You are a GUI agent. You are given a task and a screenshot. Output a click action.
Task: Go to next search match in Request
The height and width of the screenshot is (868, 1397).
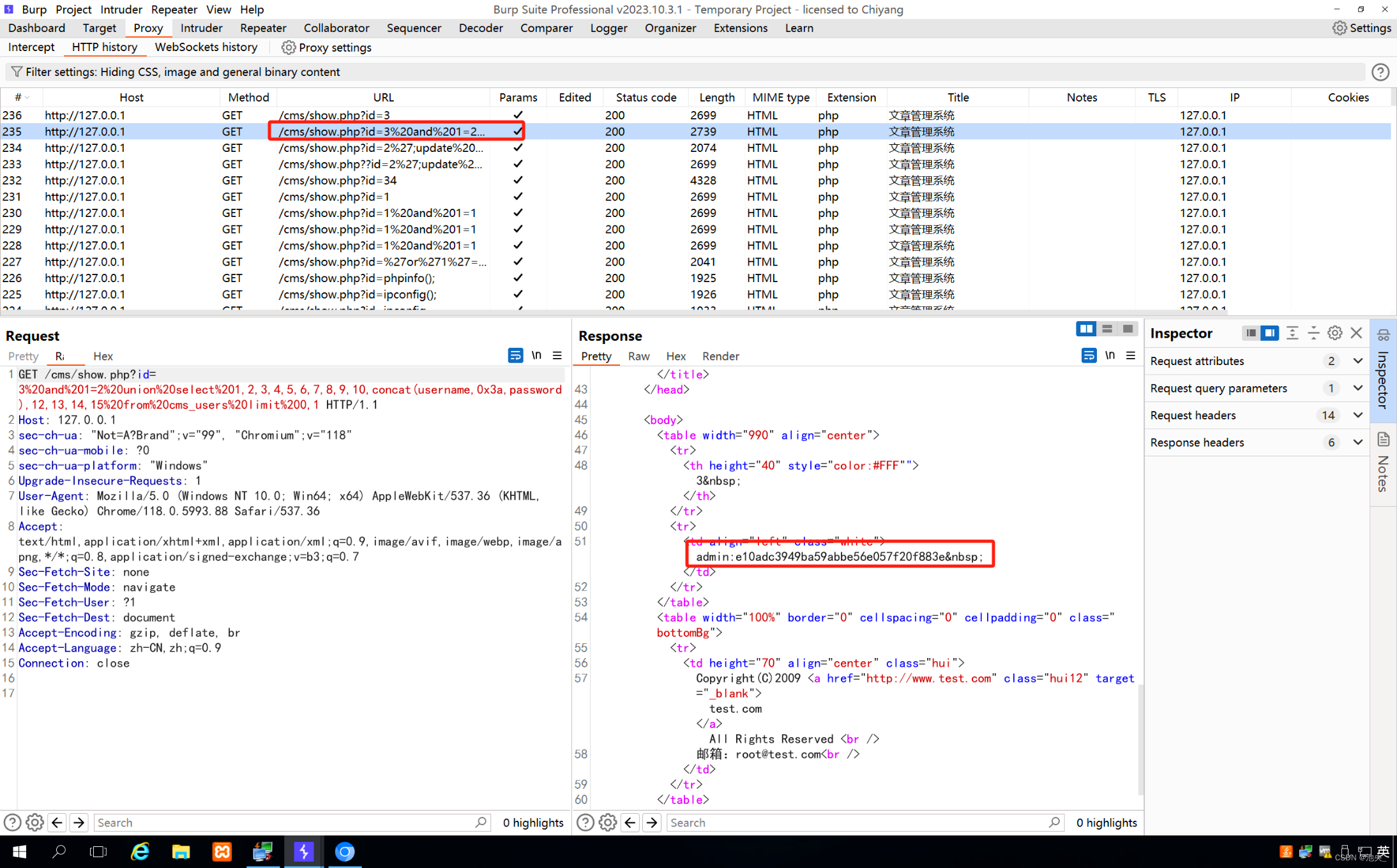click(x=79, y=823)
